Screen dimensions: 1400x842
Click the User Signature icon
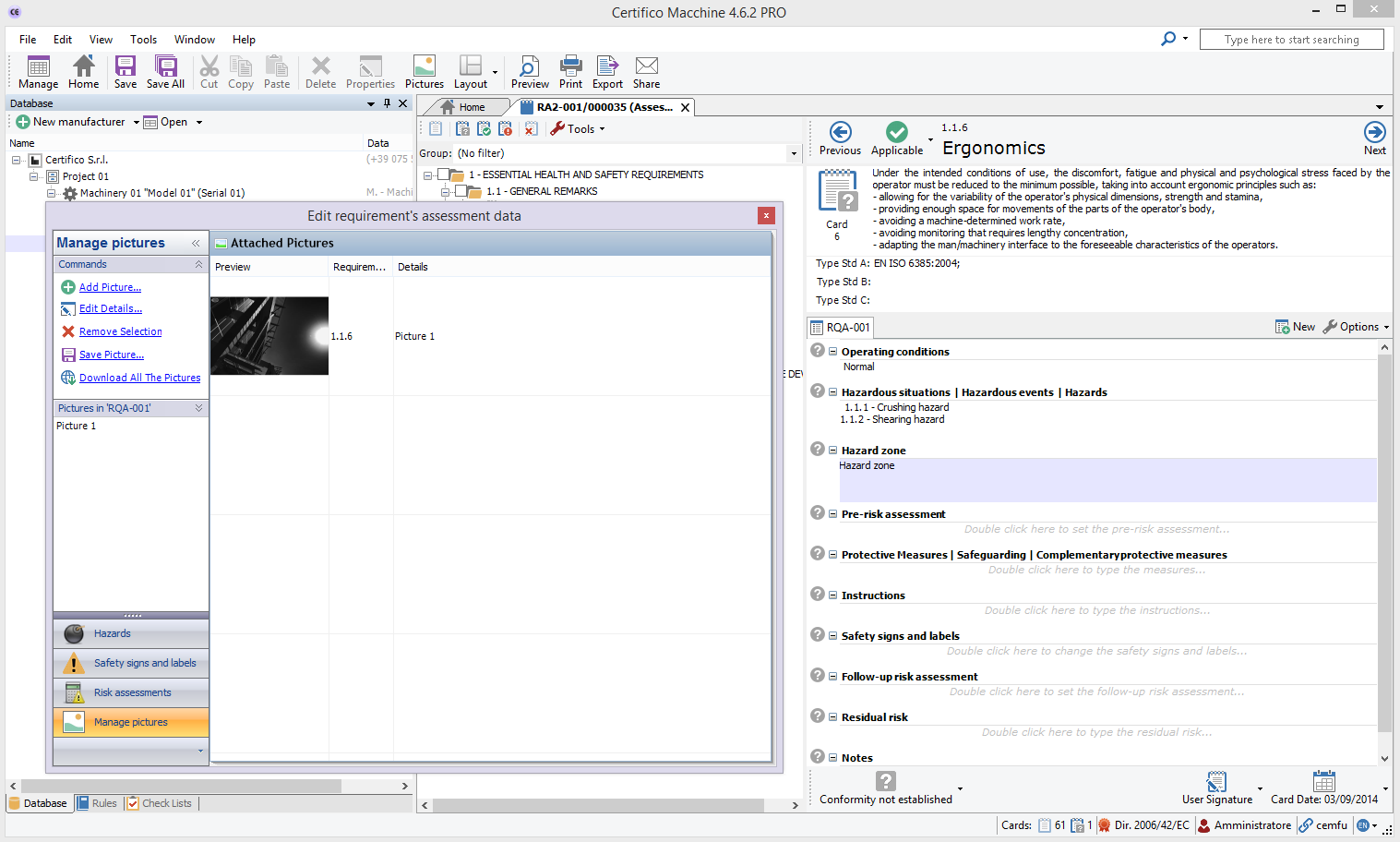tap(1216, 782)
